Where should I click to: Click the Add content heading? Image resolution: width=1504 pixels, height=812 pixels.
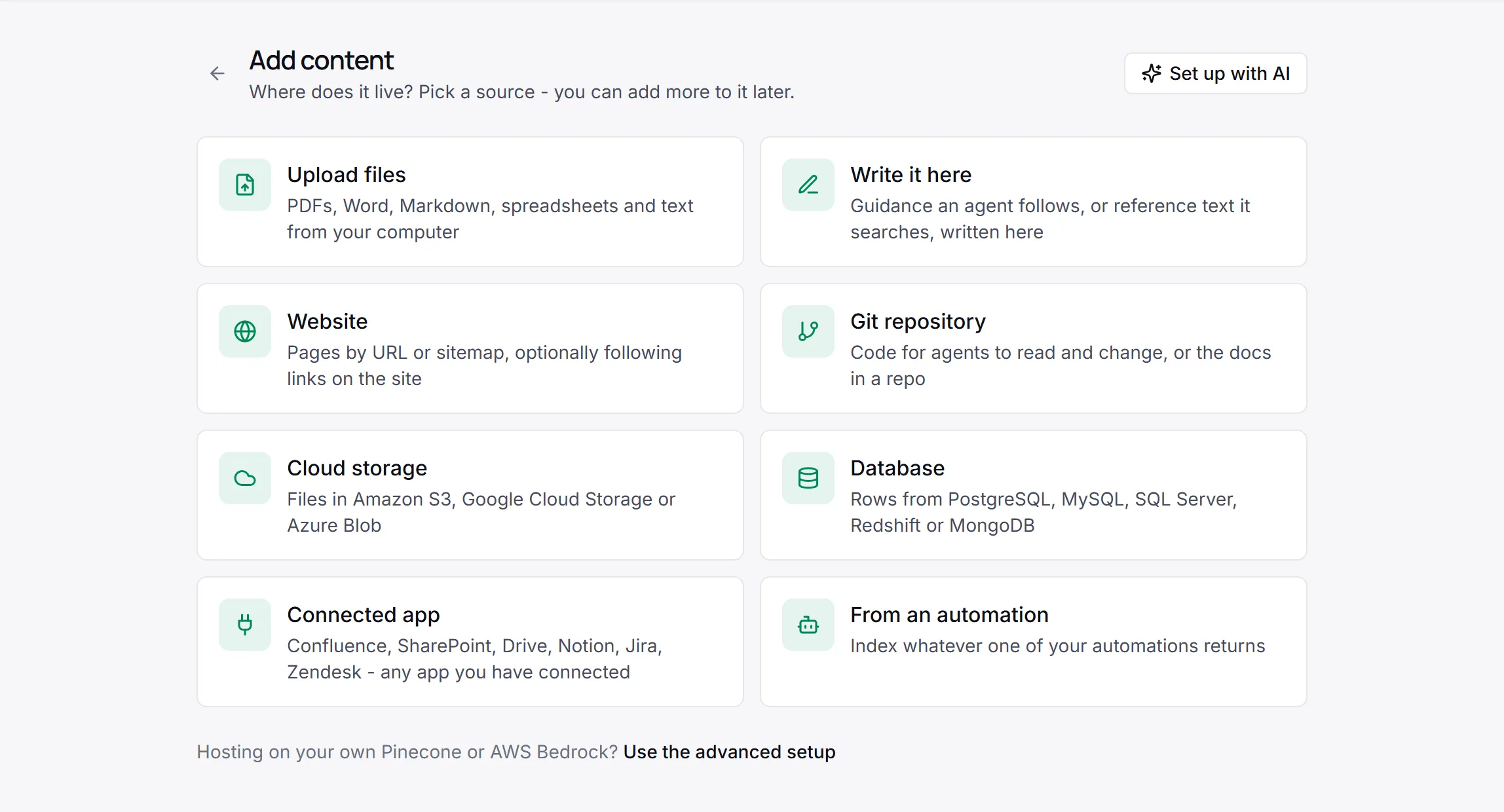point(322,61)
